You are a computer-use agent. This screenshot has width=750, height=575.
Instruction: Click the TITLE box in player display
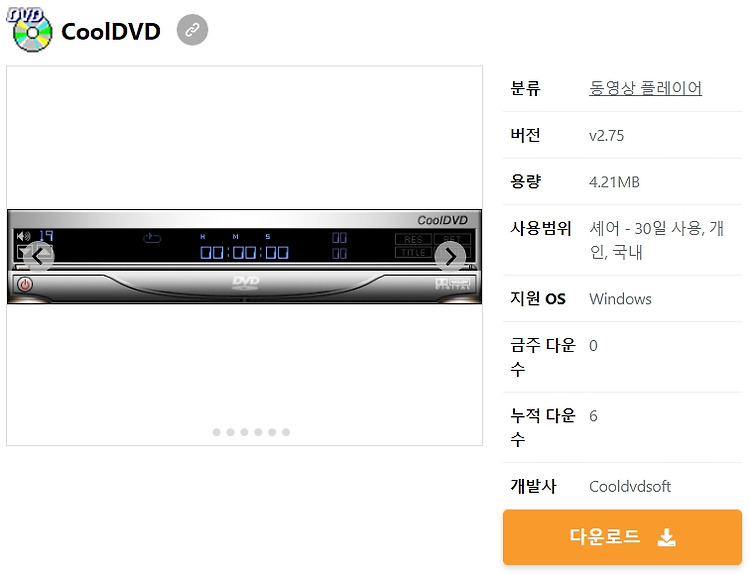click(413, 252)
